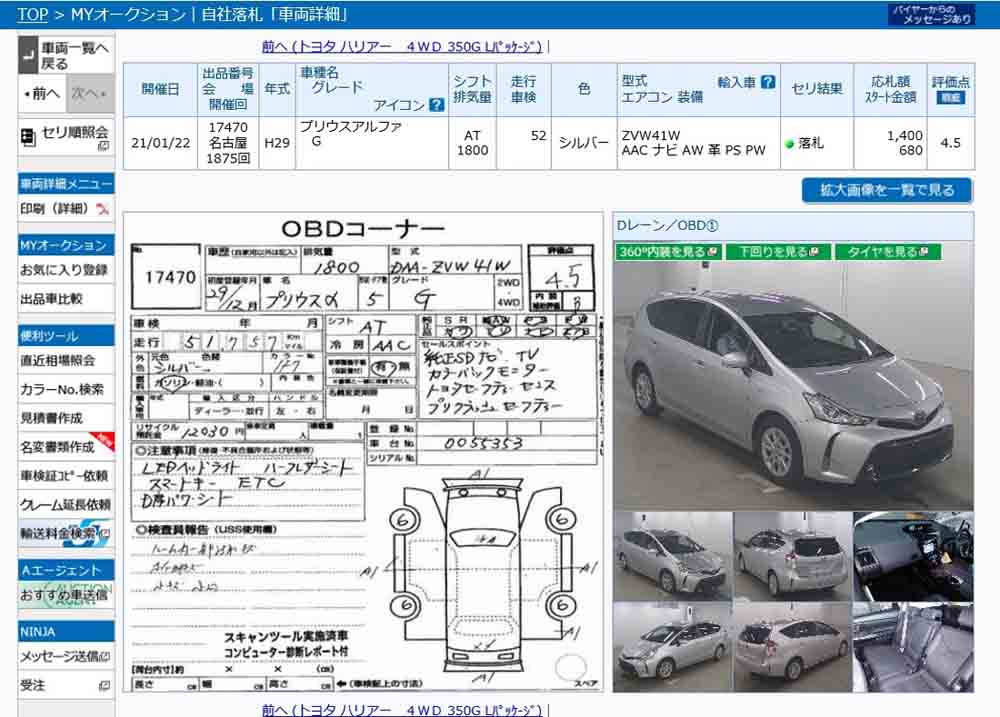The width and height of the screenshot is (1000, 717).
Task: Click the model year cell H29
Action: [277, 143]
